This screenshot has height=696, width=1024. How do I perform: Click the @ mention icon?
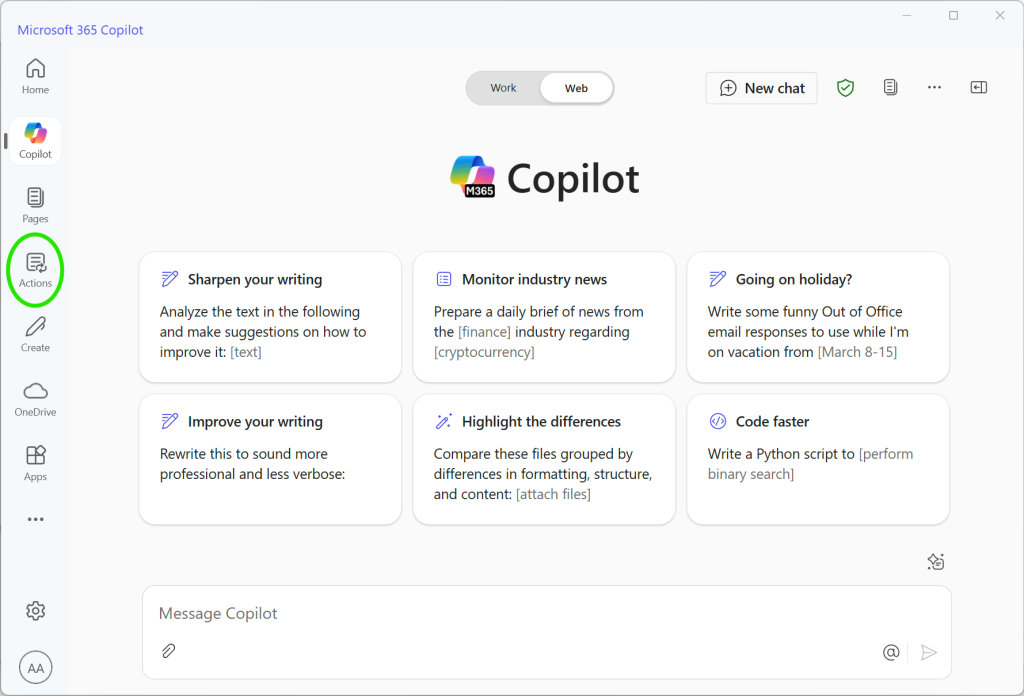click(891, 652)
